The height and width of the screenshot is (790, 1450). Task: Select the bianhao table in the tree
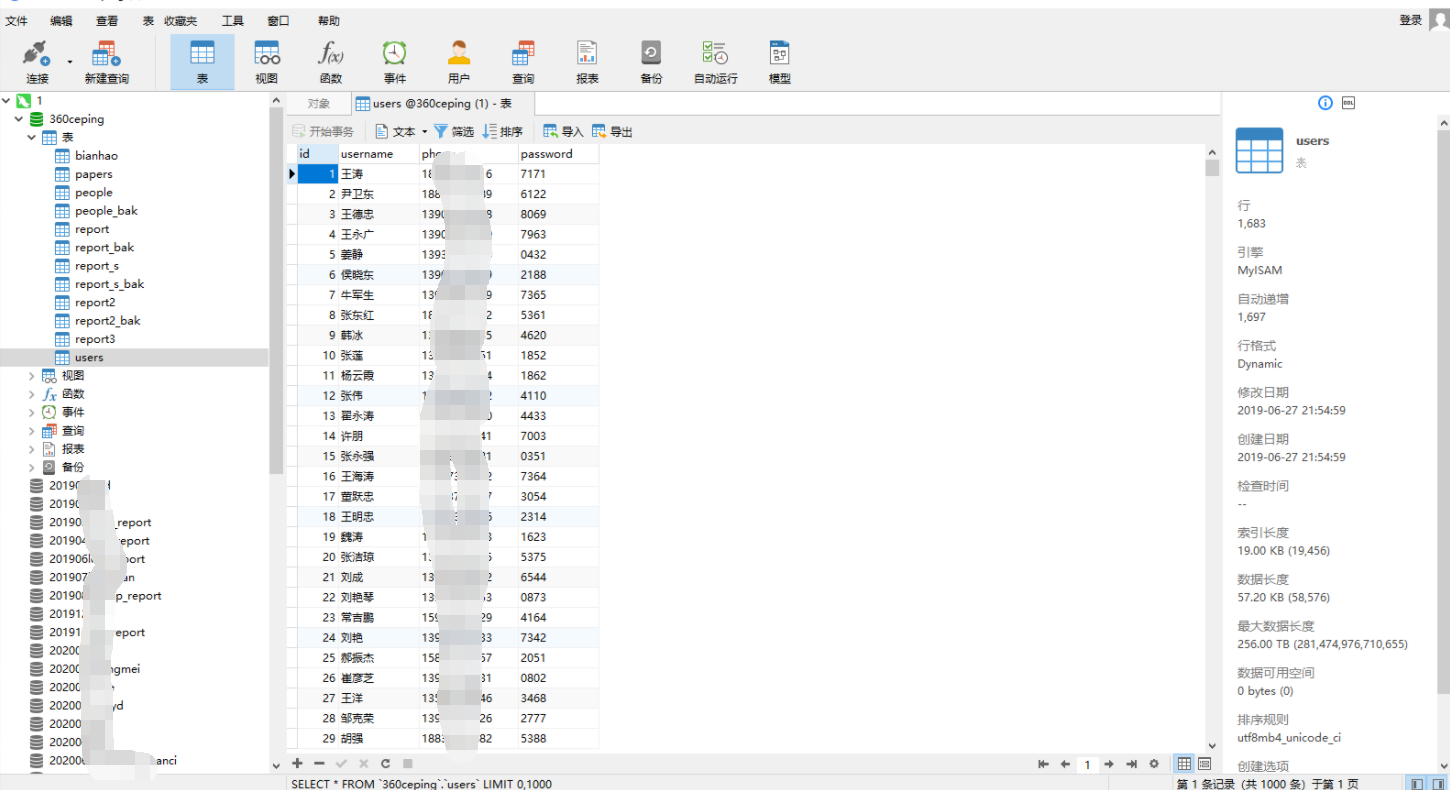coord(96,156)
